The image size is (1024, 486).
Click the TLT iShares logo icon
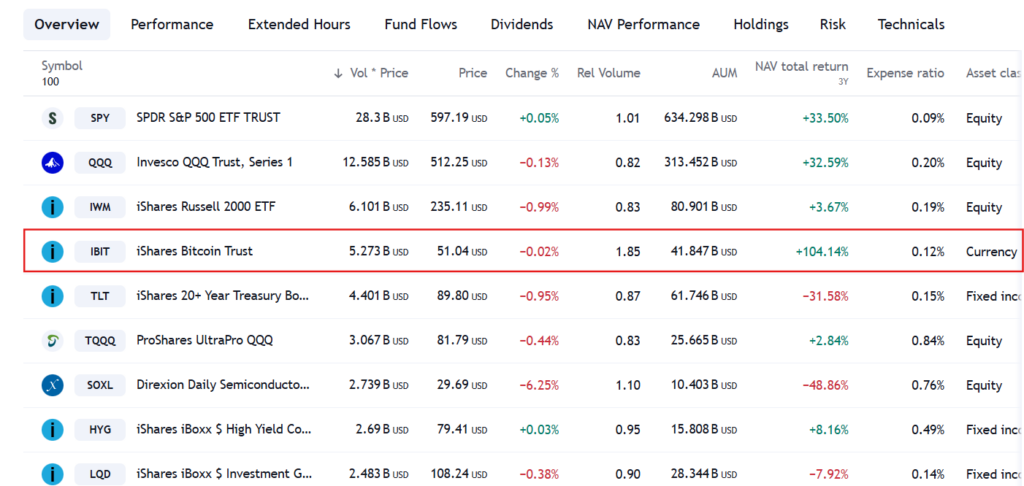click(x=52, y=296)
